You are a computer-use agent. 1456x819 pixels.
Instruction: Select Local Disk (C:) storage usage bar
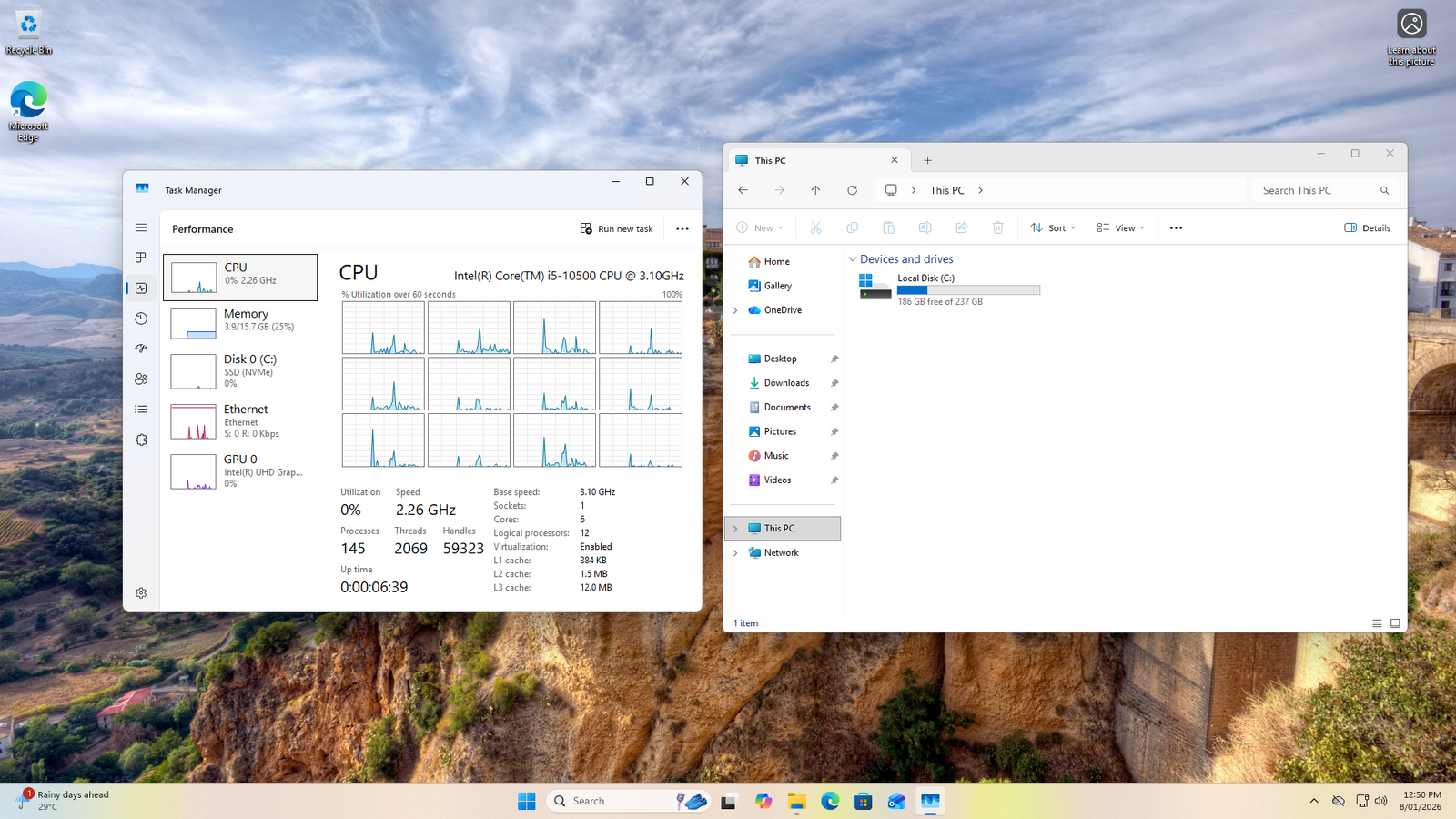[x=968, y=290]
